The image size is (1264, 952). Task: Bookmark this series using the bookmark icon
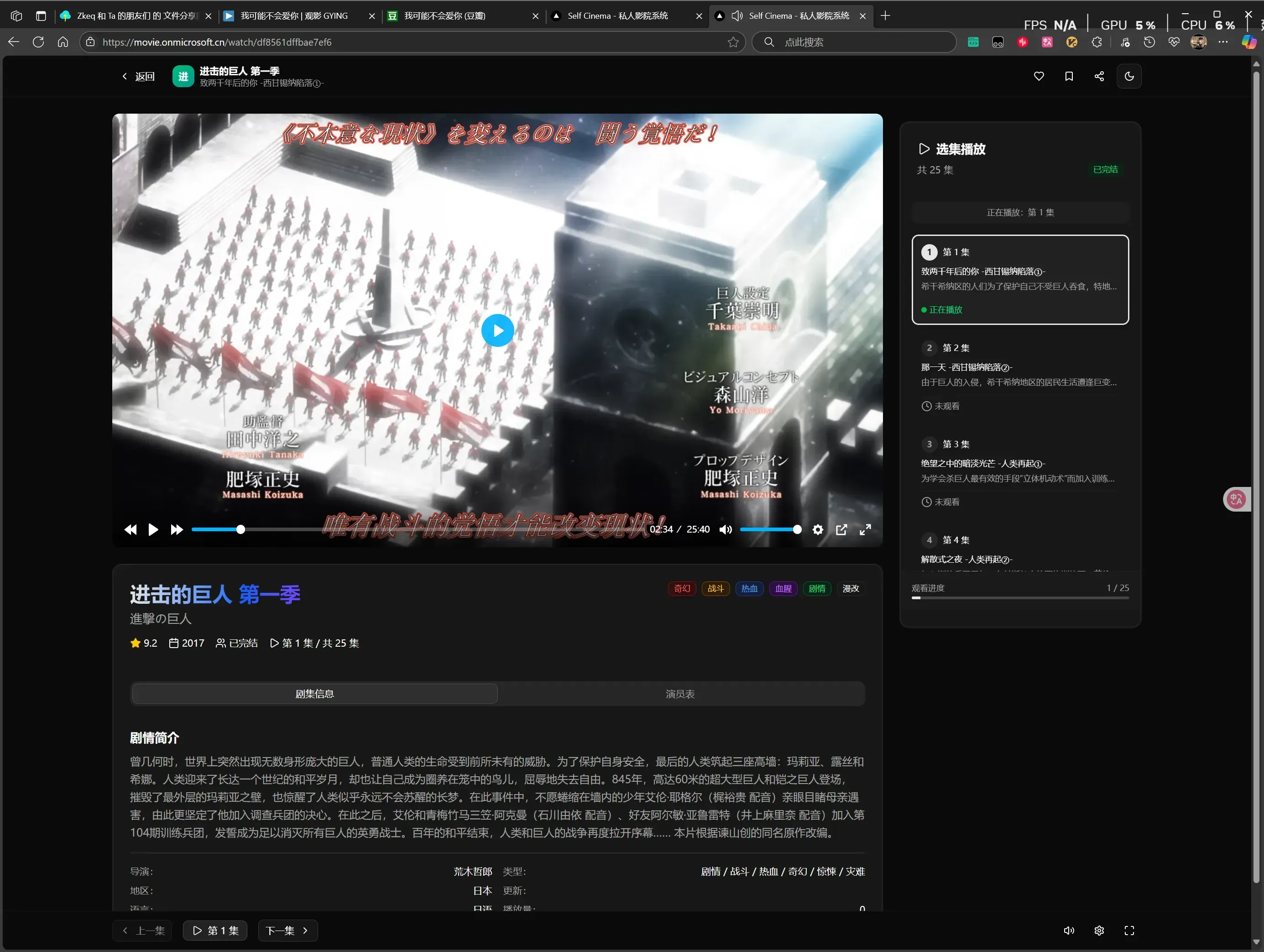[x=1069, y=76]
